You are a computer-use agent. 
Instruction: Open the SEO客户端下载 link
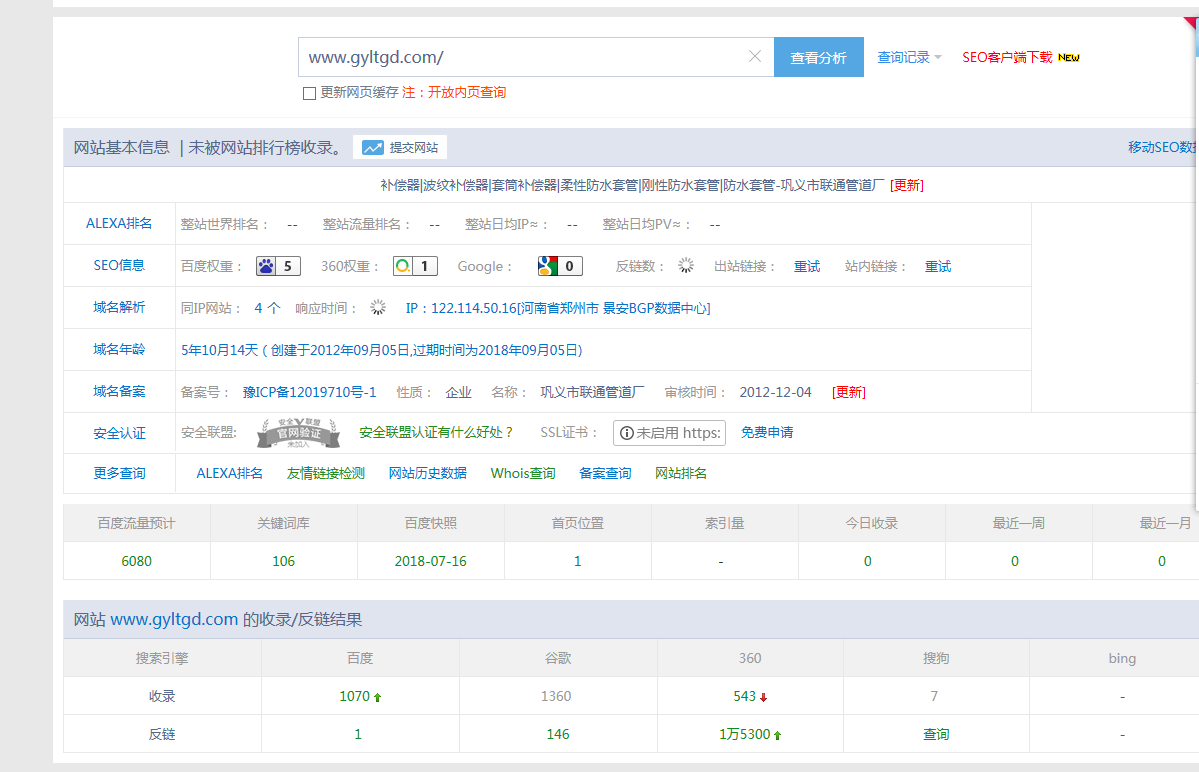(x=1007, y=58)
